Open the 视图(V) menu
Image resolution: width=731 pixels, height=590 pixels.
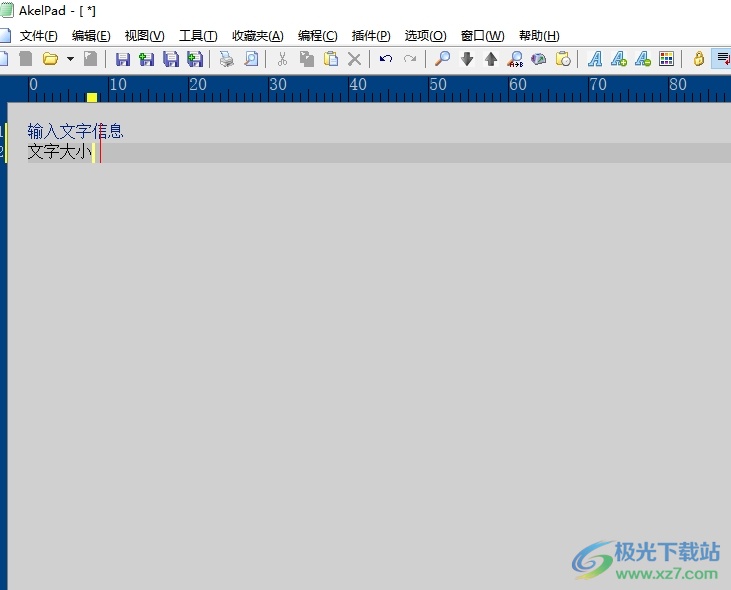coord(145,35)
